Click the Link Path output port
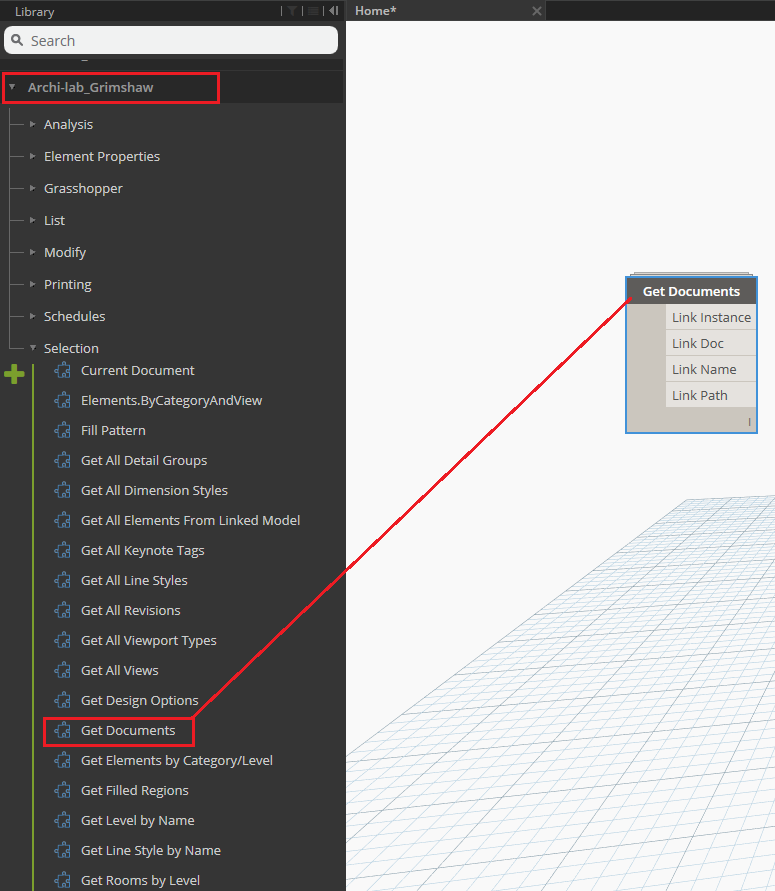 click(711, 395)
